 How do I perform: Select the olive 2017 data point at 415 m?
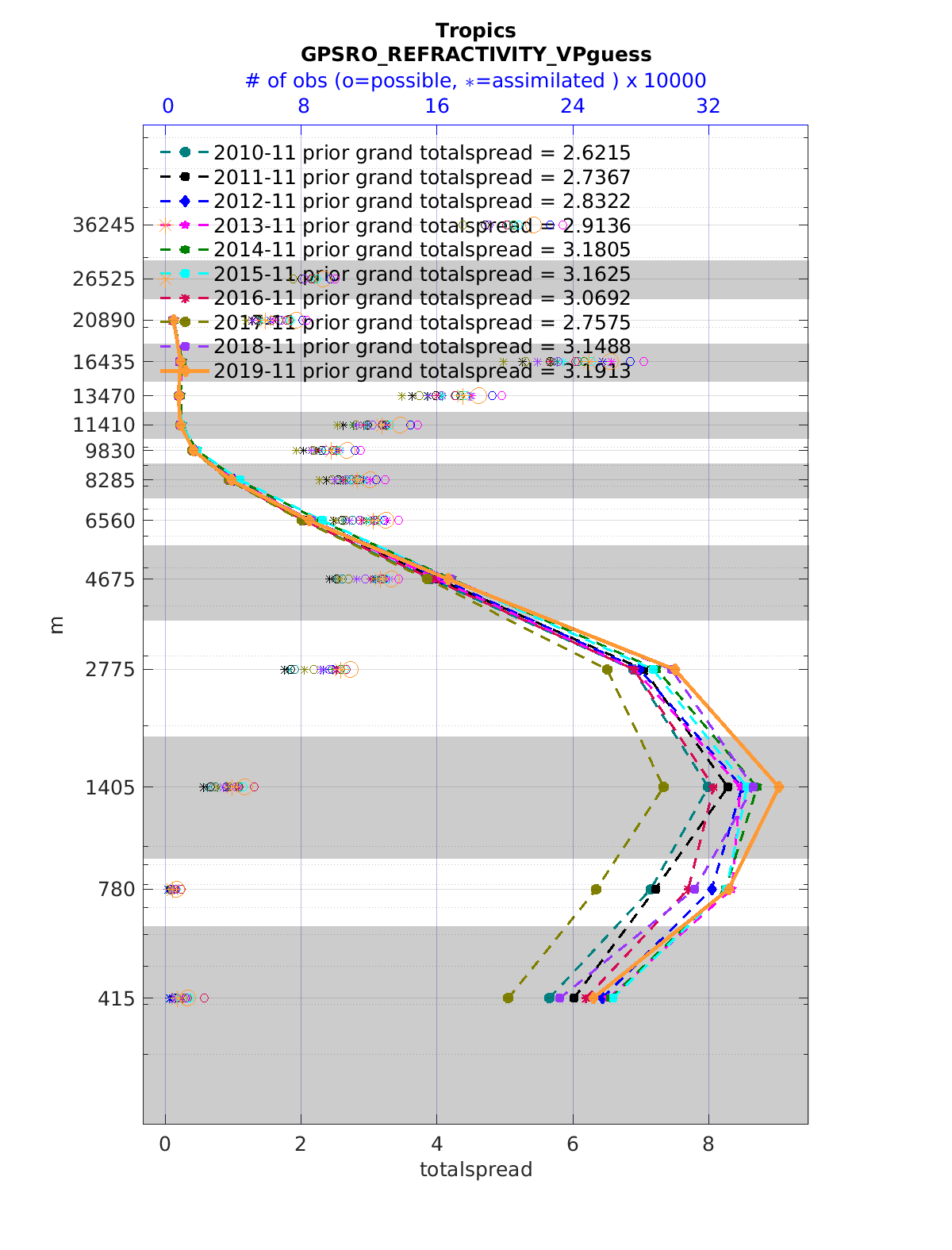point(509,998)
